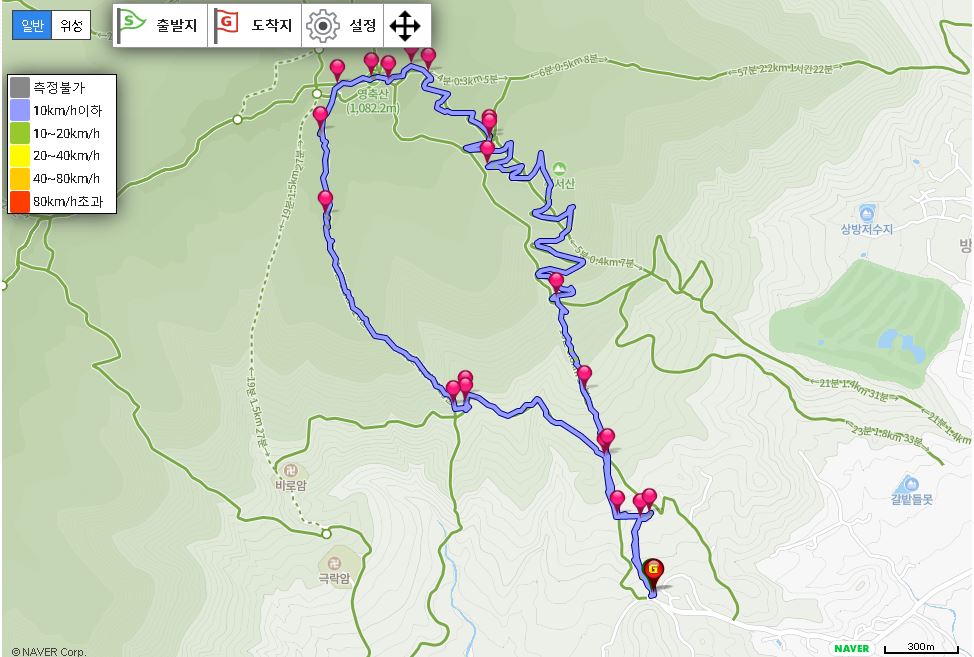This screenshot has width=974, height=657.
Task: Click the red goal flag icon
Action: point(226,25)
